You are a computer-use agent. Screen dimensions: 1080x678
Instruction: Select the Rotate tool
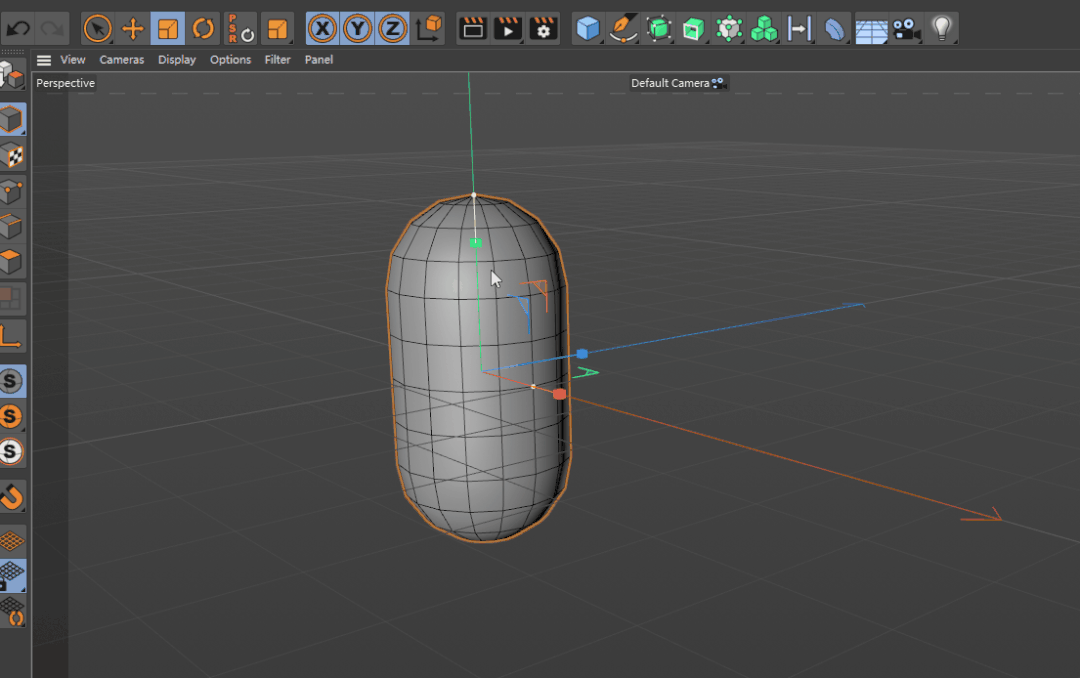[x=202, y=29]
